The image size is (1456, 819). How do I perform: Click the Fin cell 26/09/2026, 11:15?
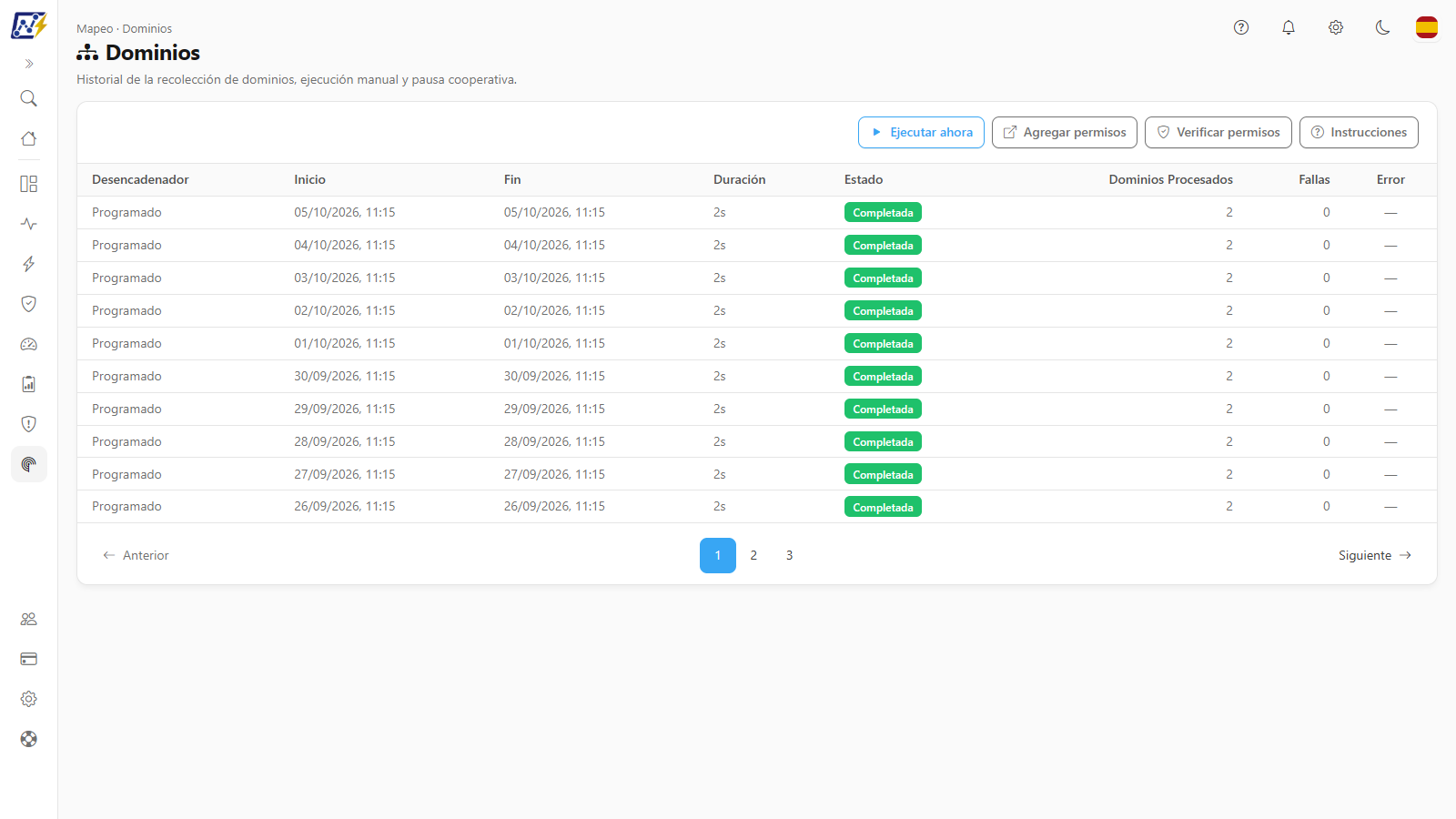(x=554, y=506)
